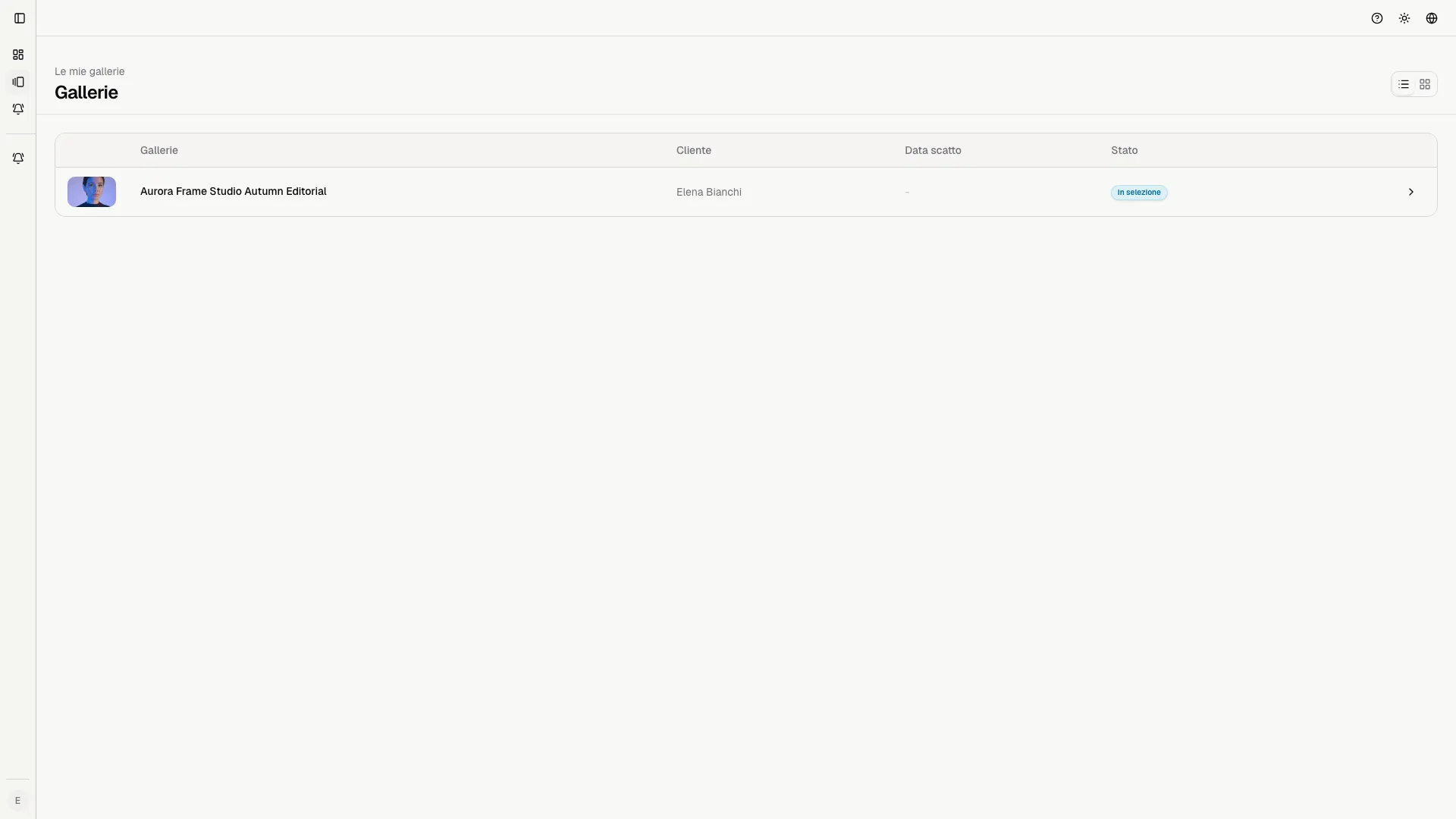Click the In selezione status badge
This screenshot has width=1456, height=819.
[x=1139, y=193]
